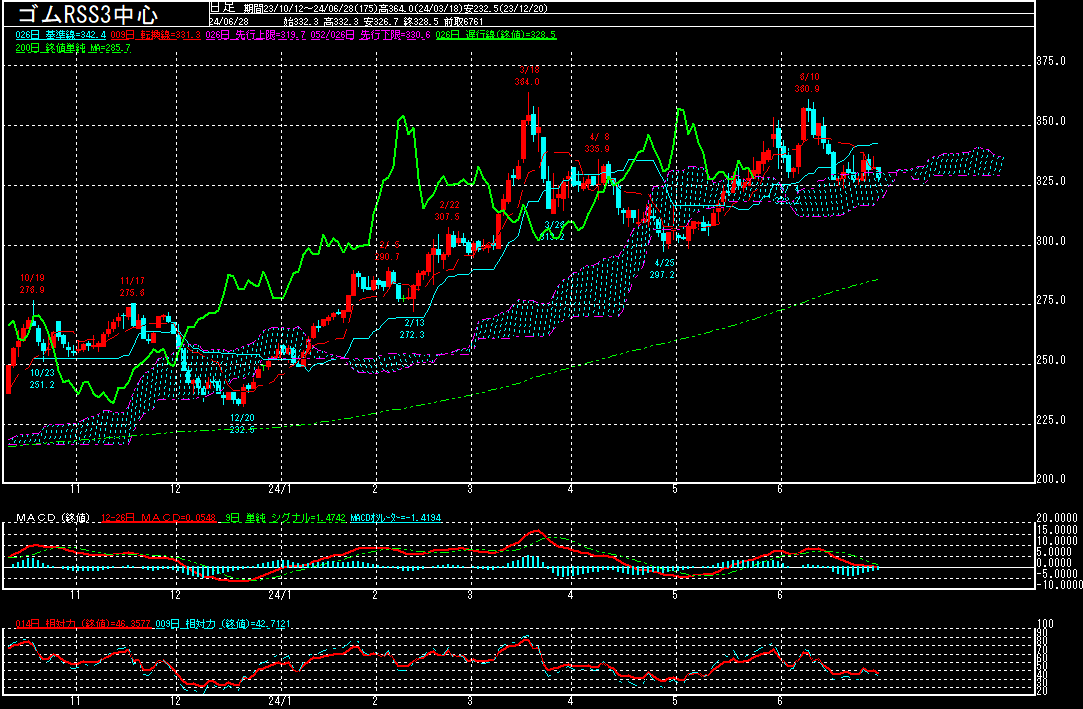Select the 日足 timeframe label

222,8
